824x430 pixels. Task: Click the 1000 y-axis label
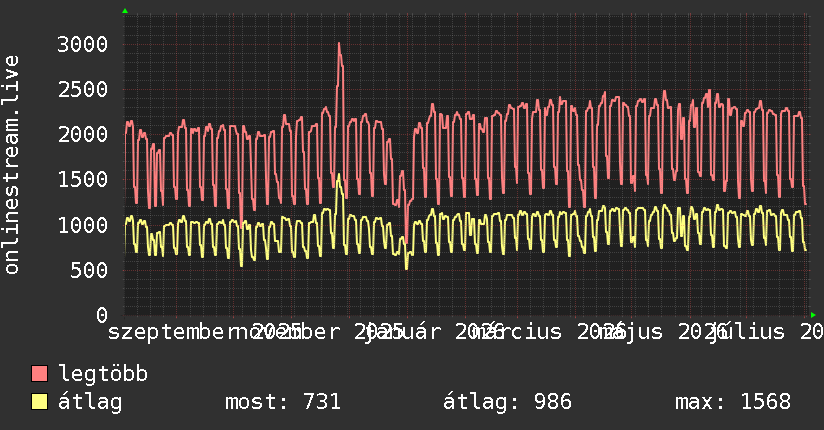83,225
